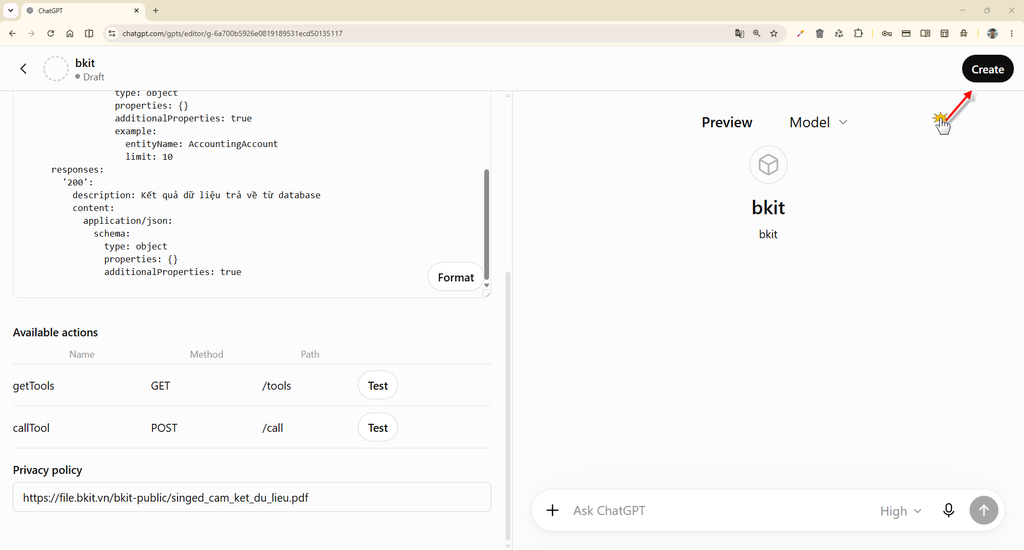Image resolution: width=1024 pixels, height=550 pixels.
Task: Click the 'limit: 10' schema line
Action: (149, 157)
